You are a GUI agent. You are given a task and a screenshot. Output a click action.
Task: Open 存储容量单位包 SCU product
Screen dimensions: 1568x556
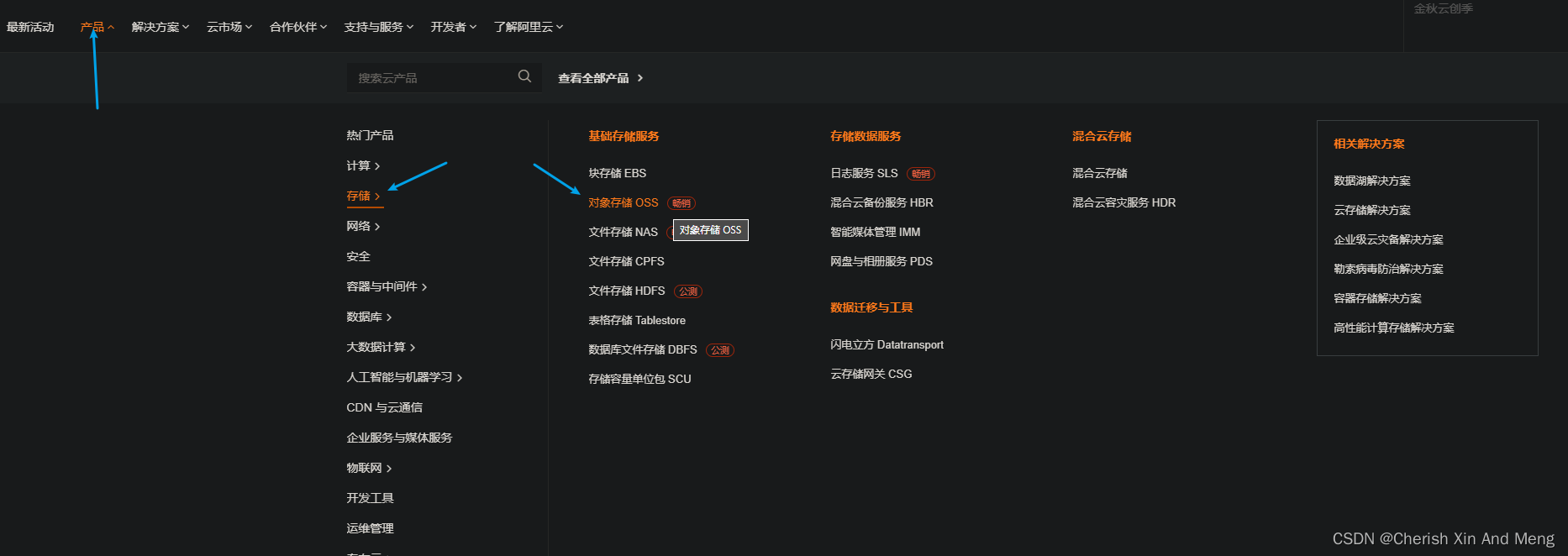639,379
